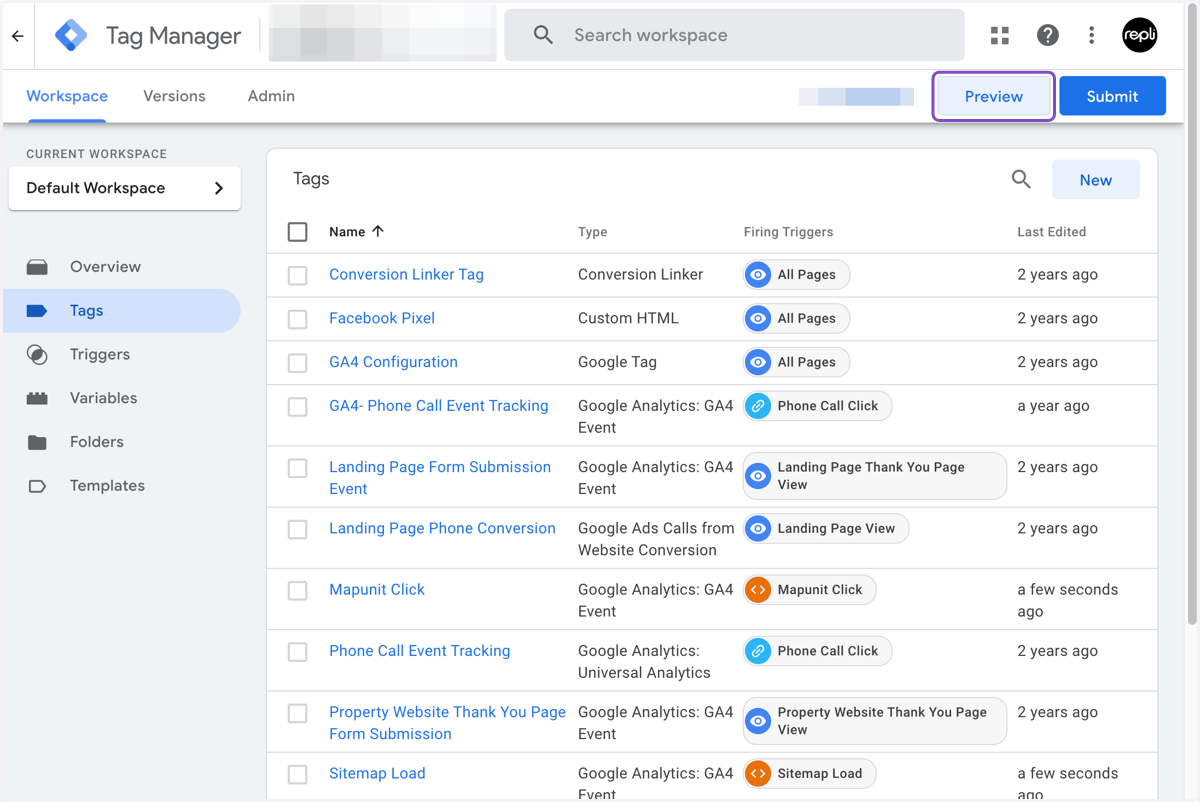Screen dimensions: 1200x802
Task: Open the Landing Page Phone Conversion link
Action: (442, 529)
